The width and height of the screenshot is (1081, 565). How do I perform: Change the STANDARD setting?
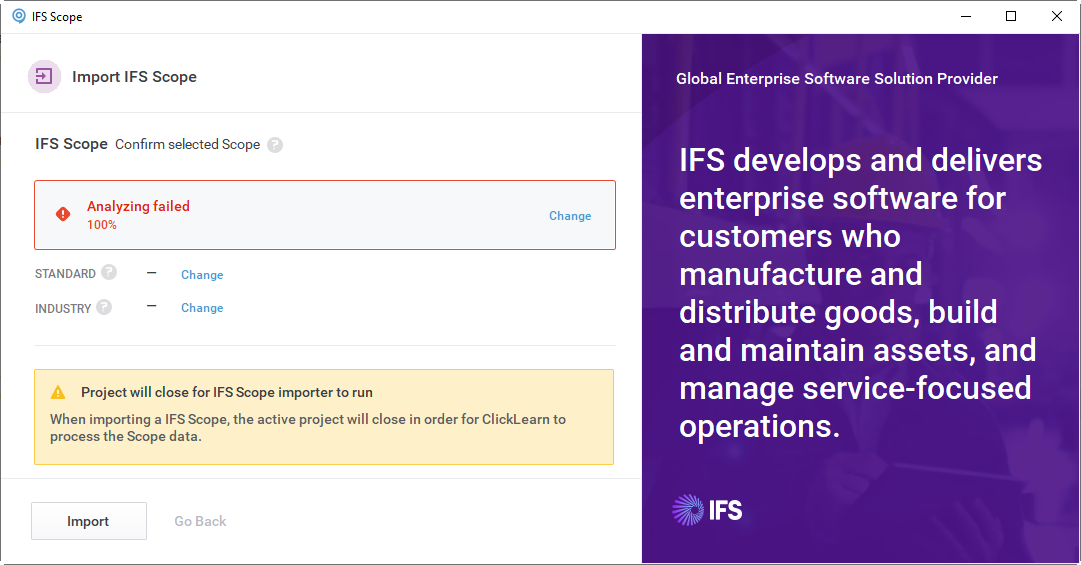point(202,274)
